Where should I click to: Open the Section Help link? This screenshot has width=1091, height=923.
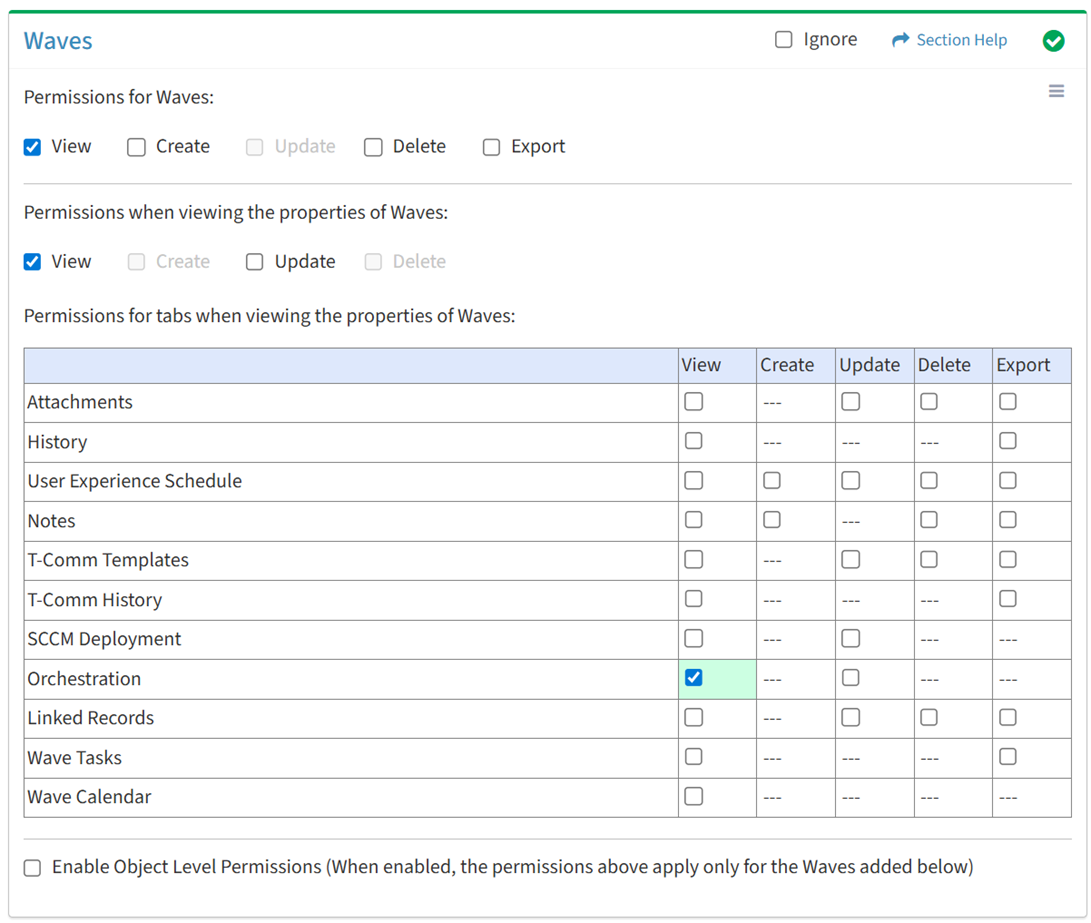pyautogui.click(x=961, y=40)
